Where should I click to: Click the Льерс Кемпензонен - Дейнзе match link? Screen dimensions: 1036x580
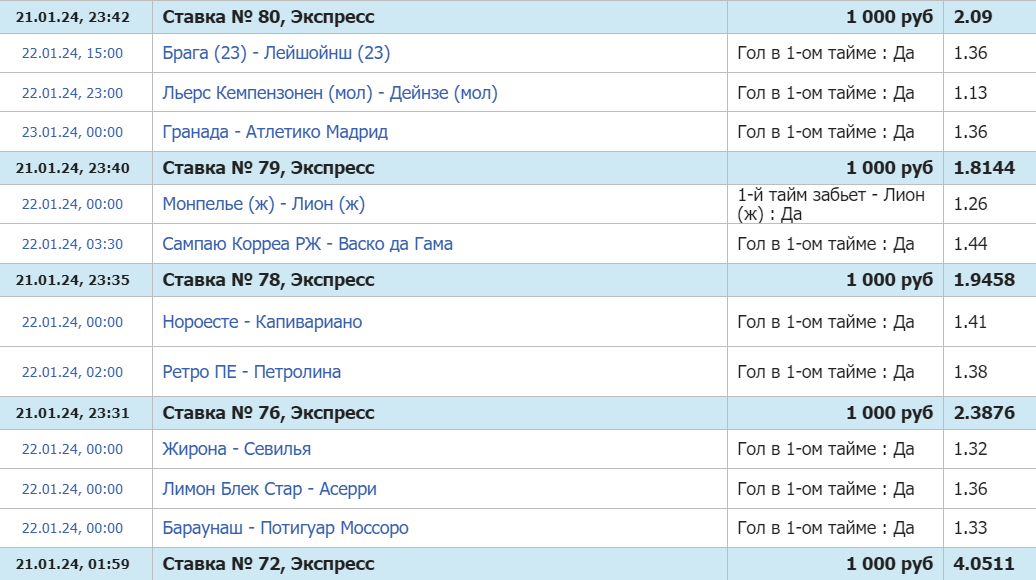(x=330, y=93)
